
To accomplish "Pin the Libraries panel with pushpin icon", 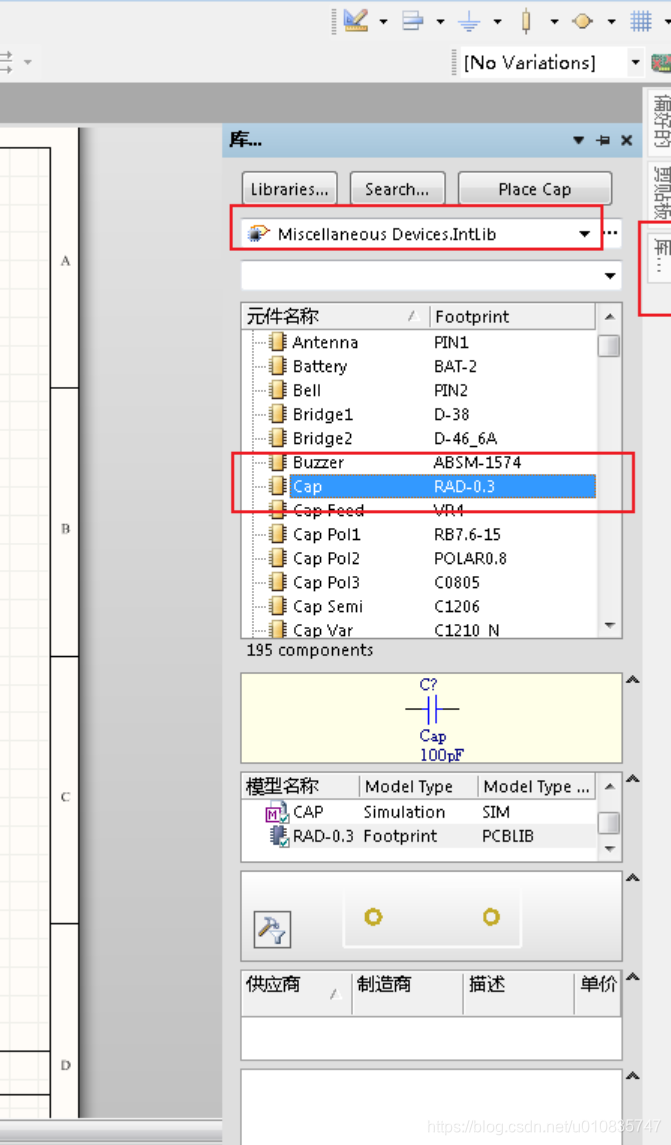I will (603, 141).
